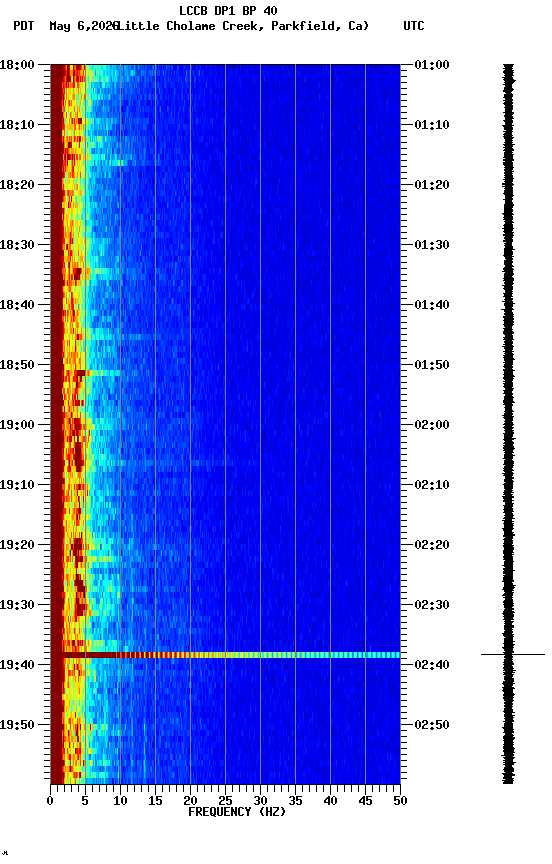Click the '19:20' PDT time label
Viewport: 552px width, 864px height.
[x=17, y=546]
